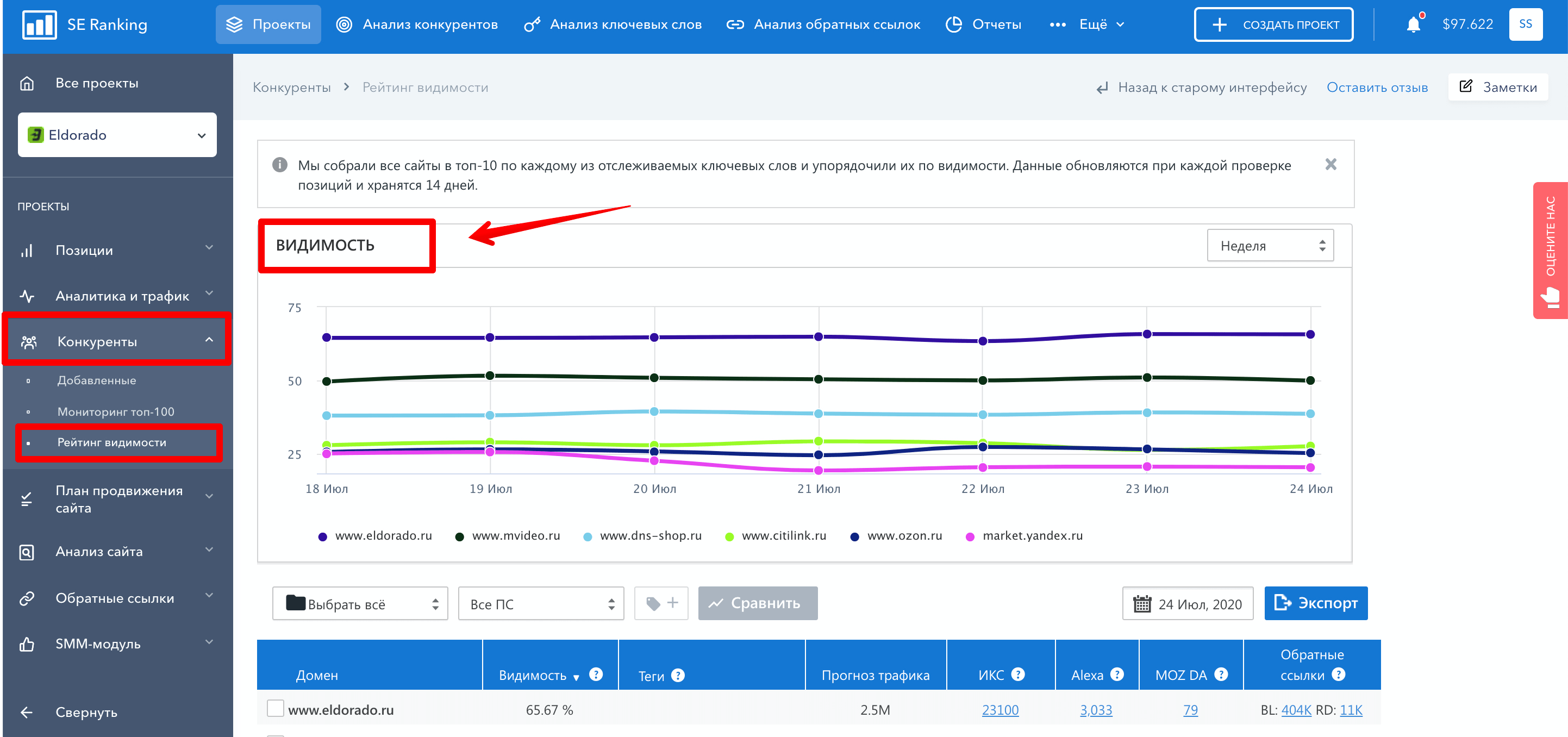
Task: Expand the Ещё menu in top bar
Action: (x=1087, y=24)
